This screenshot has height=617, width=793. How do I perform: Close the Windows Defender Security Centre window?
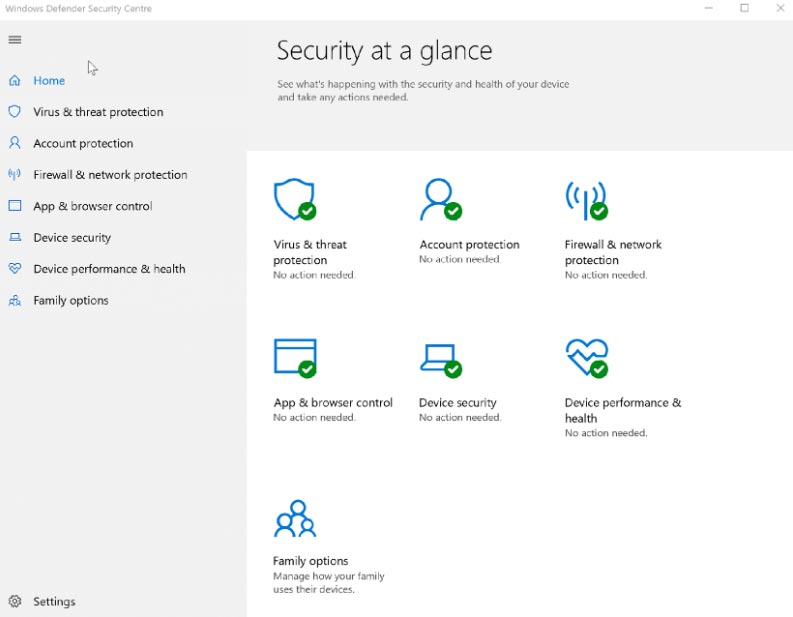(x=780, y=8)
